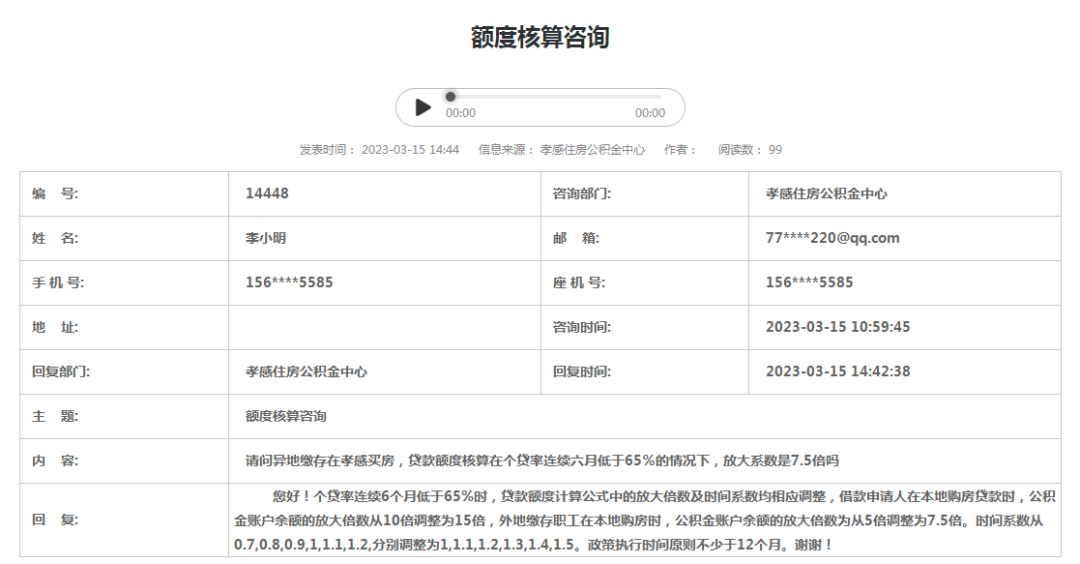Click the reply time 2023-03-15 14:42:38
The image size is (1080, 564).
click(838, 371)
